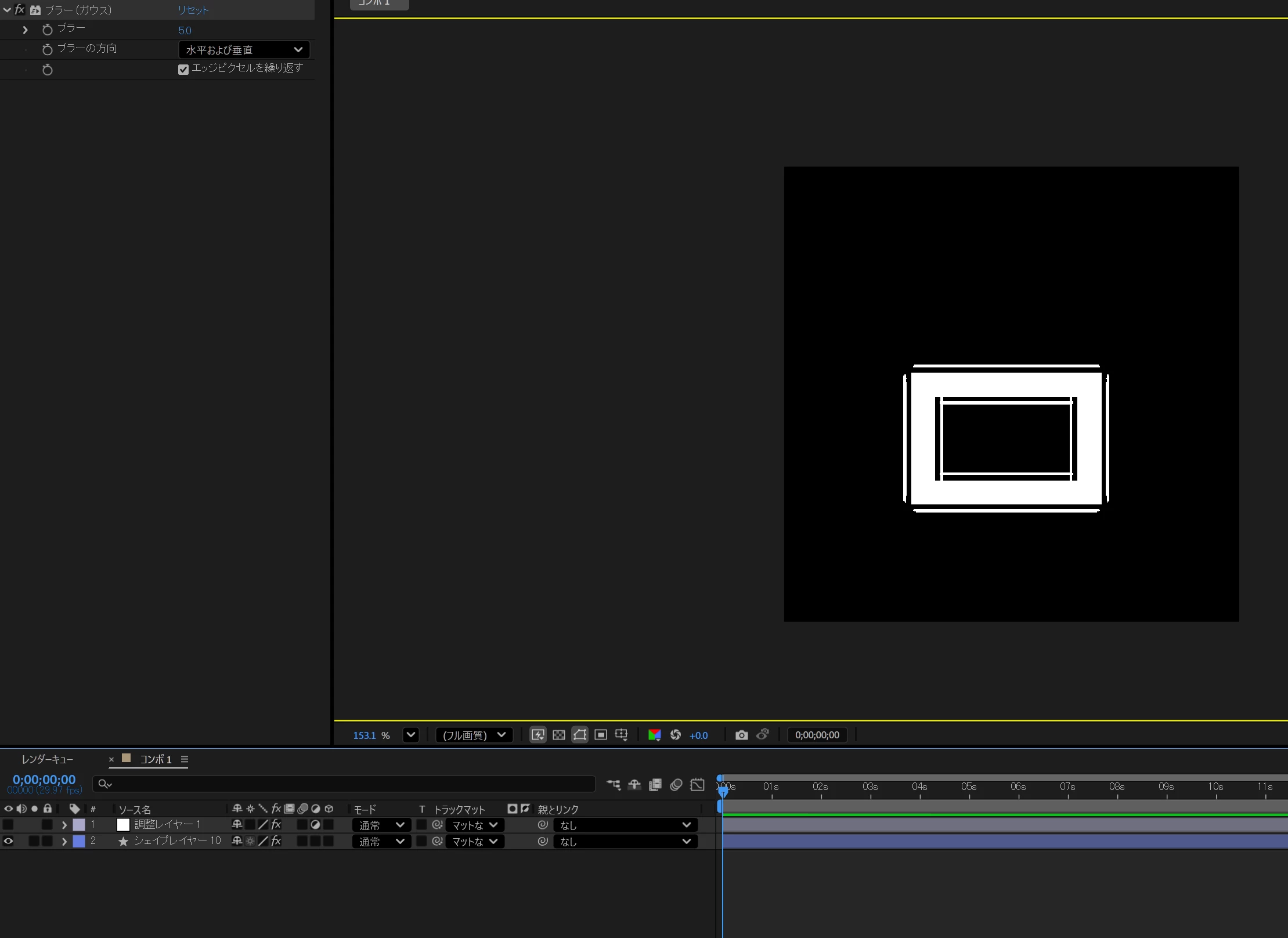This screenshot has height=938, width=1288.
Task: Uncheck the エッジピクセルを繰り返す checkbox
Action: pyautogui.click(x=183, y=70)
